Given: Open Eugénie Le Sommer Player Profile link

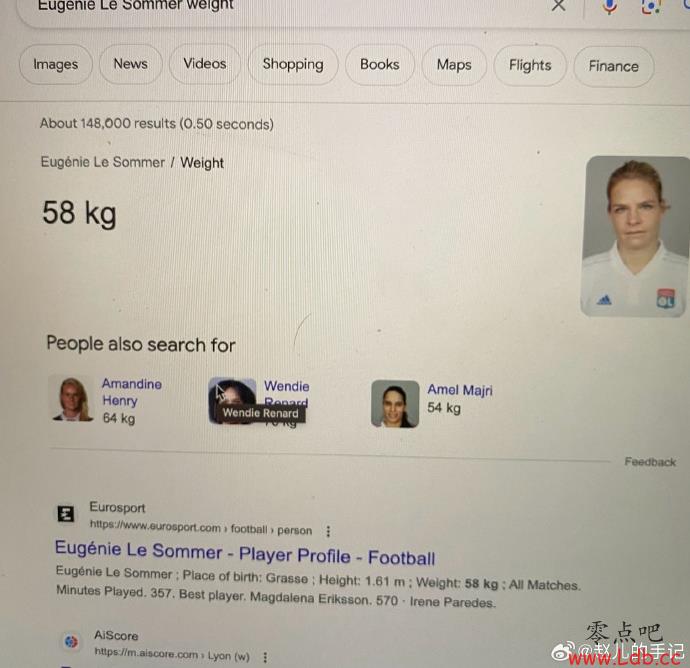Looking at the screenshot, I should click(245, 553).
